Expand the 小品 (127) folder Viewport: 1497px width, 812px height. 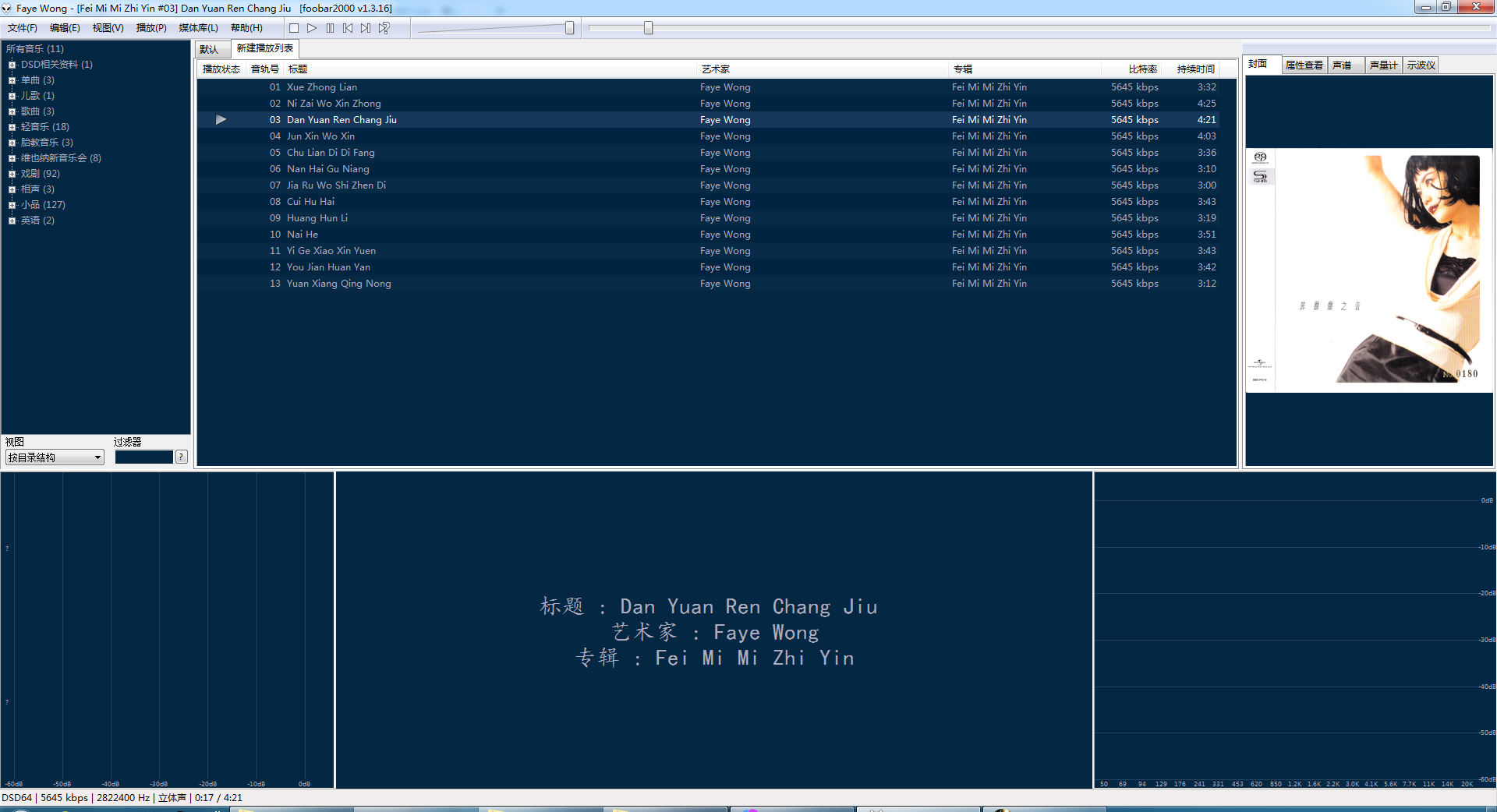click(12, 205)
